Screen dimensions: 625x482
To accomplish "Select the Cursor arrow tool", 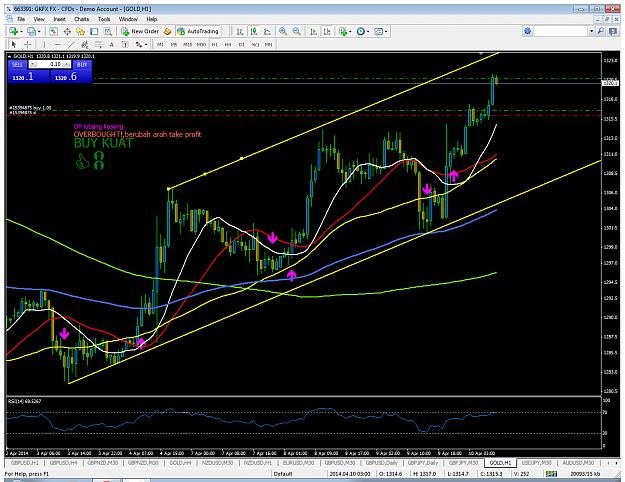I will (14, 45).
